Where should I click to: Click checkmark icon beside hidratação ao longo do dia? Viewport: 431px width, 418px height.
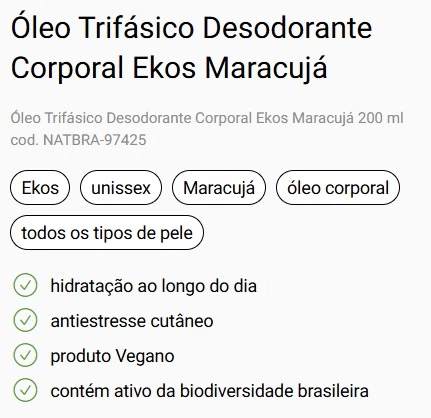(x=25, y=285)
